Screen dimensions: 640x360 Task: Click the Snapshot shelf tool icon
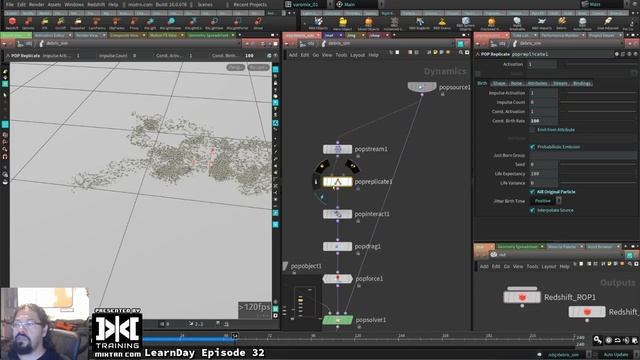78,23
